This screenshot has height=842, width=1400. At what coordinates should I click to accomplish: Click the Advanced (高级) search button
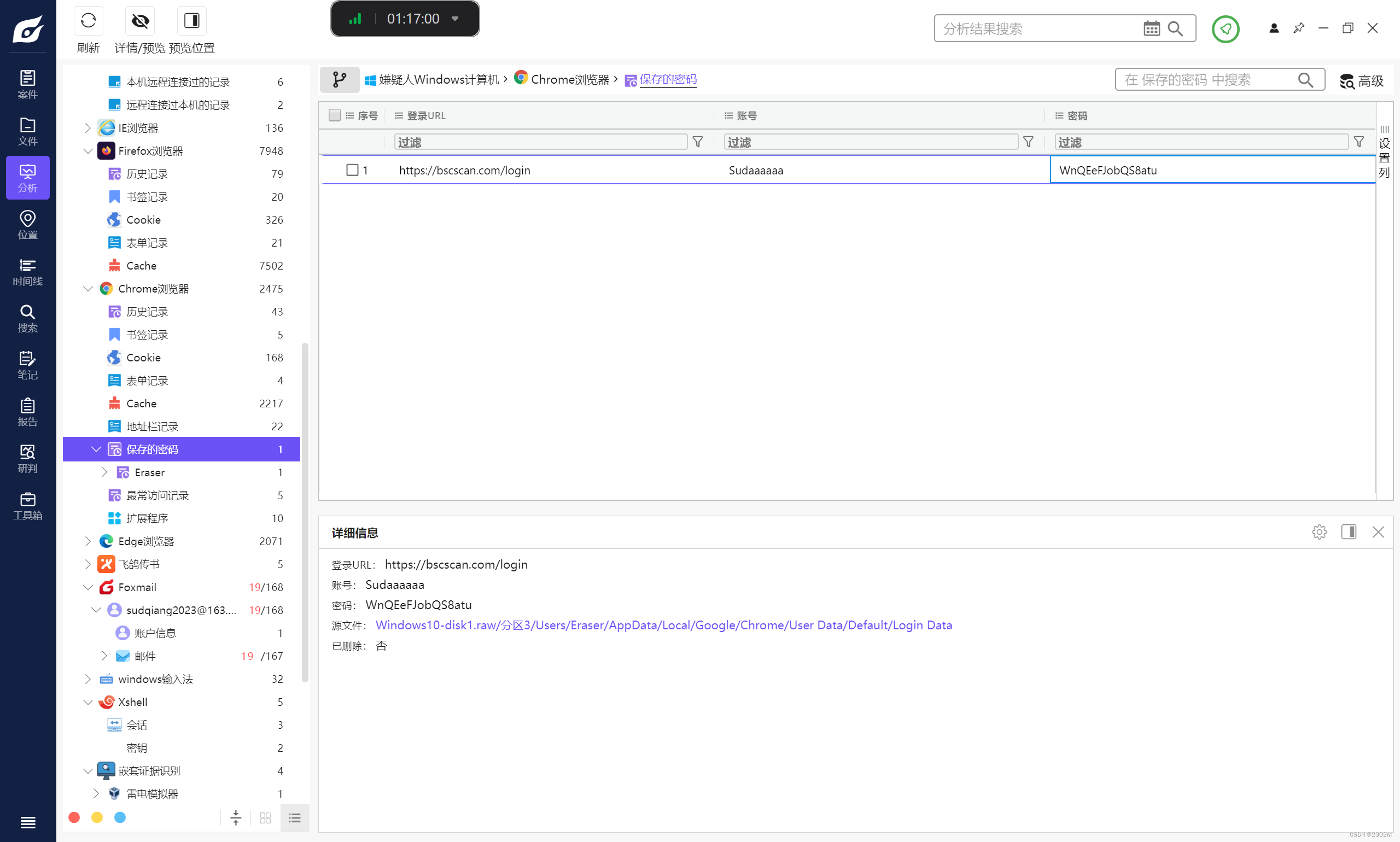click(1361, 80)
